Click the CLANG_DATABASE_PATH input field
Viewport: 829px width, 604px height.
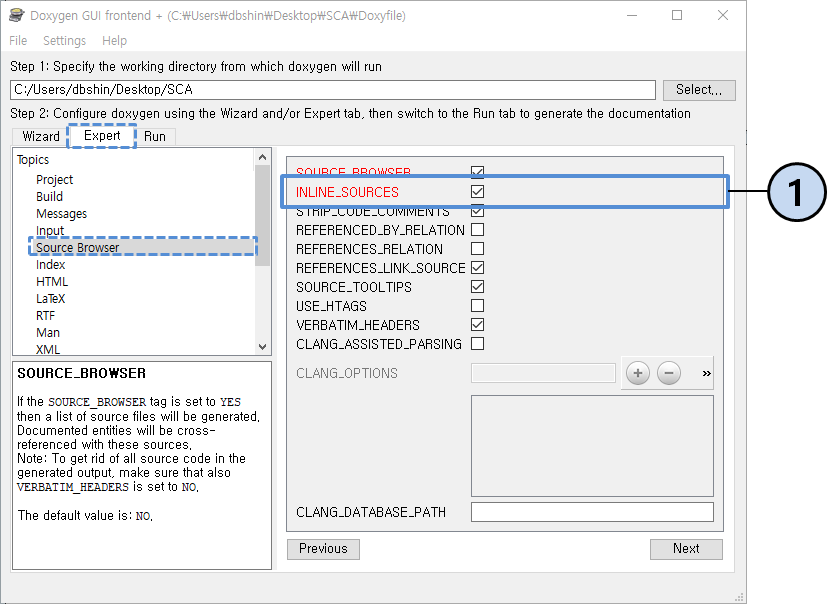(592, 512)
